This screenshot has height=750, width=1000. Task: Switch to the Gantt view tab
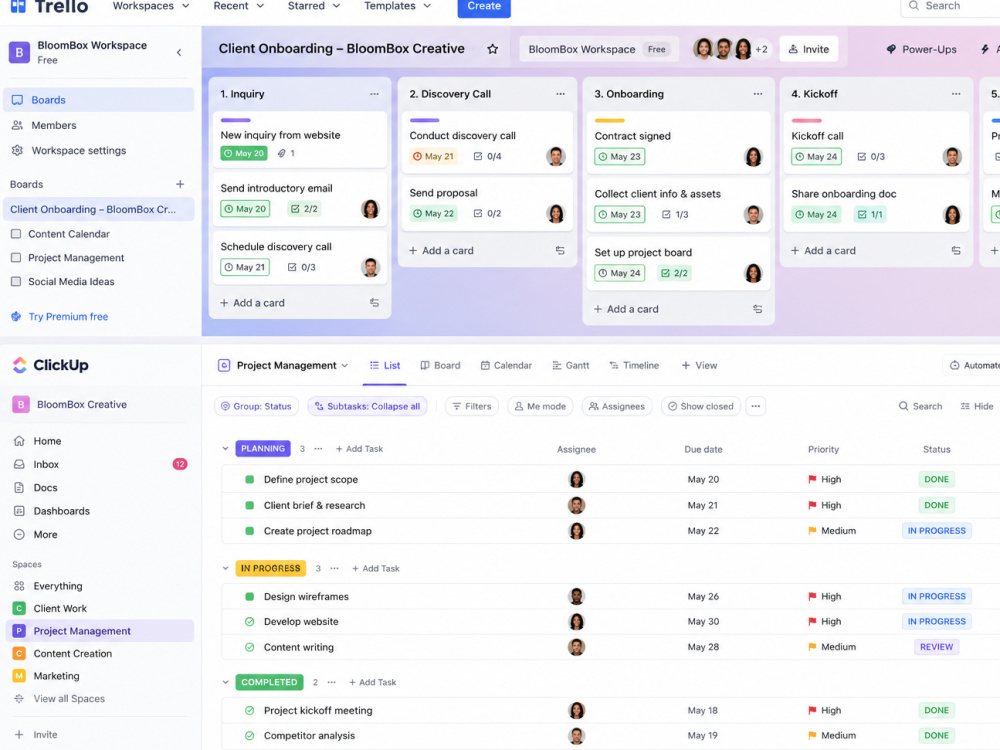pyautogui.click(x=570, y=365)
